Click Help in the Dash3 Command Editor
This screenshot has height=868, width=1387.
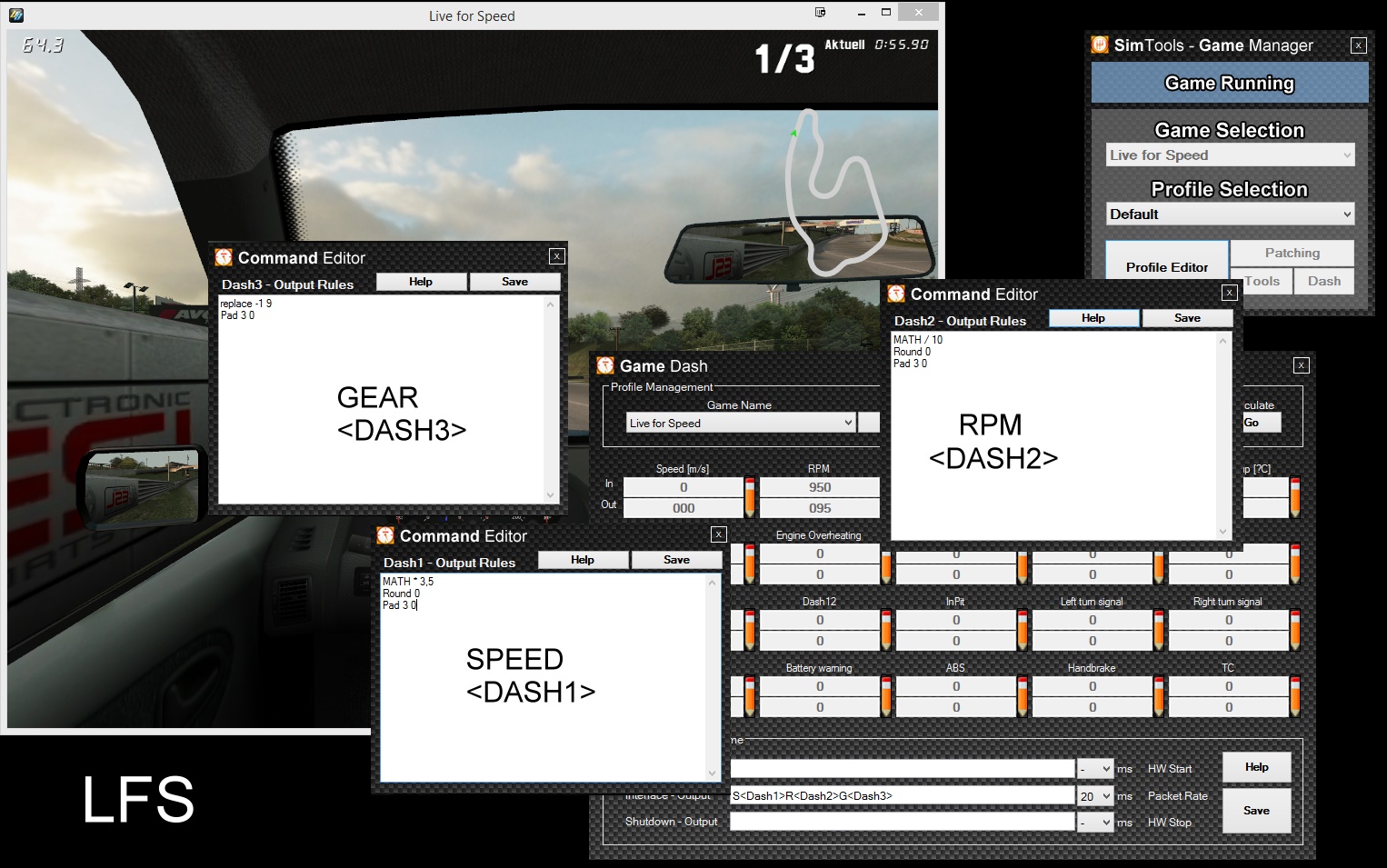tap(421, 282)
